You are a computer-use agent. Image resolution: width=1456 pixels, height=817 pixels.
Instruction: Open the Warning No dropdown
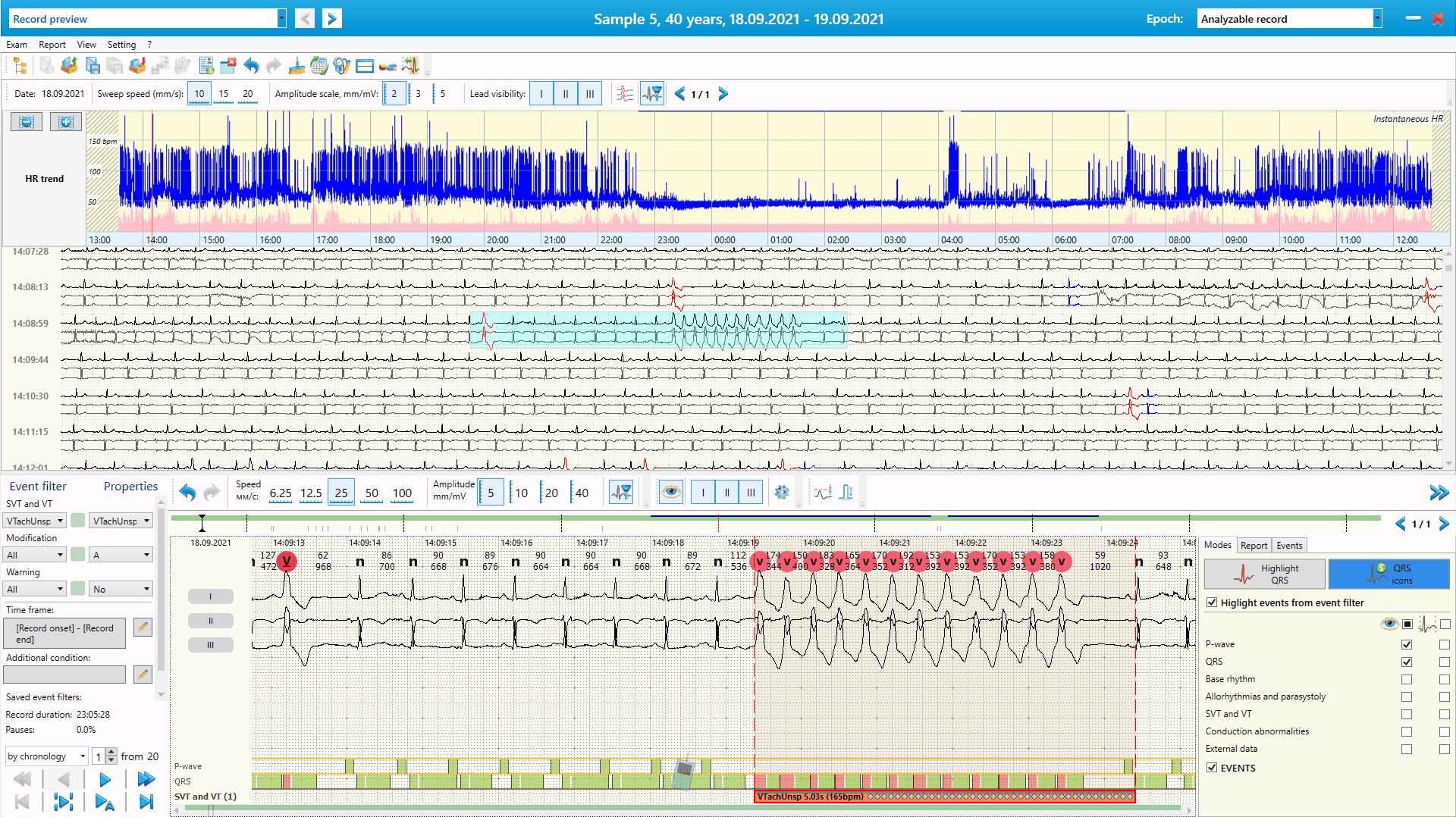pyautogui.click(x=121, y=590)
